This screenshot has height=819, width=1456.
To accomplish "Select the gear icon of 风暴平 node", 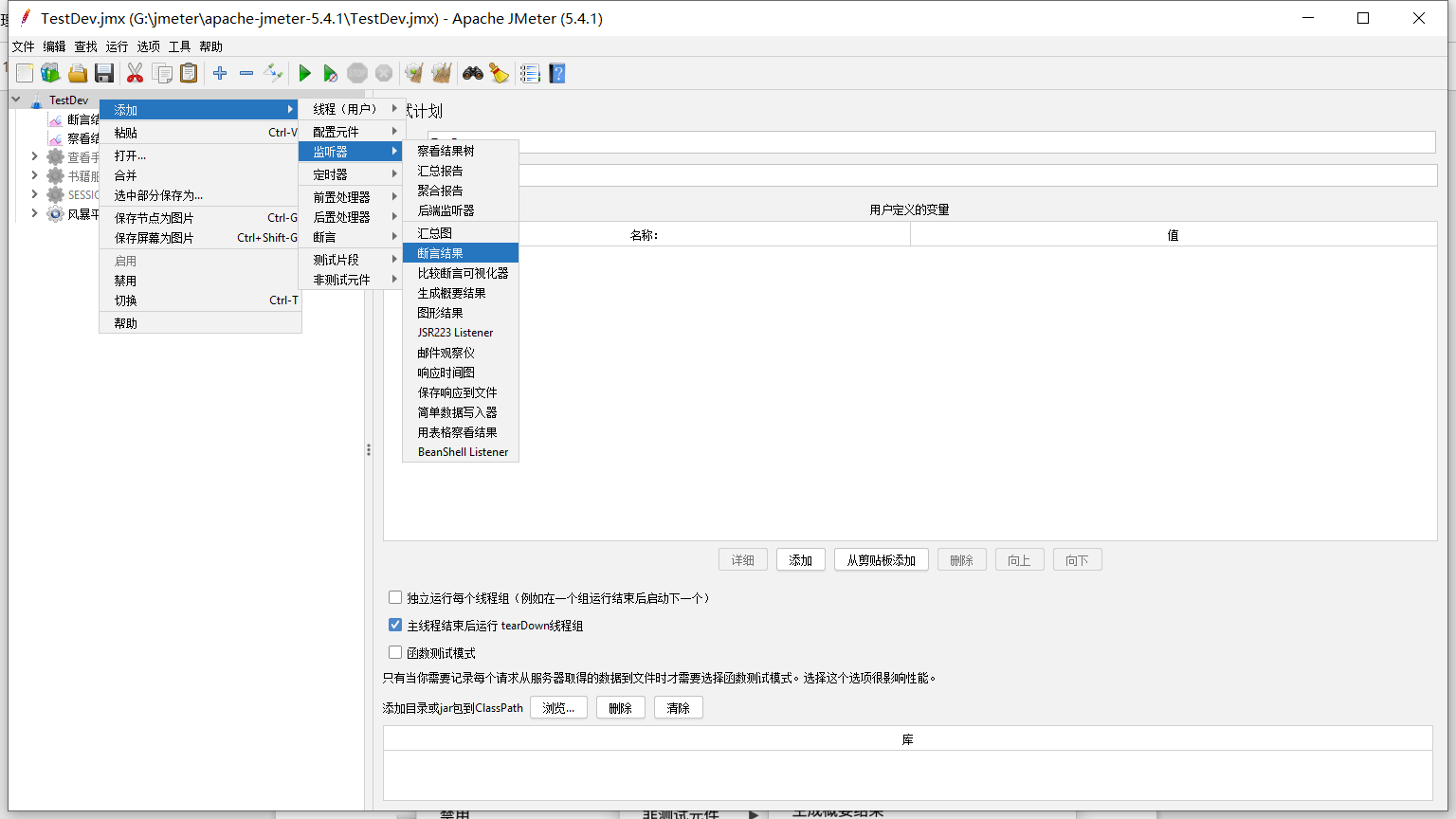I will (x=56, y=214).
